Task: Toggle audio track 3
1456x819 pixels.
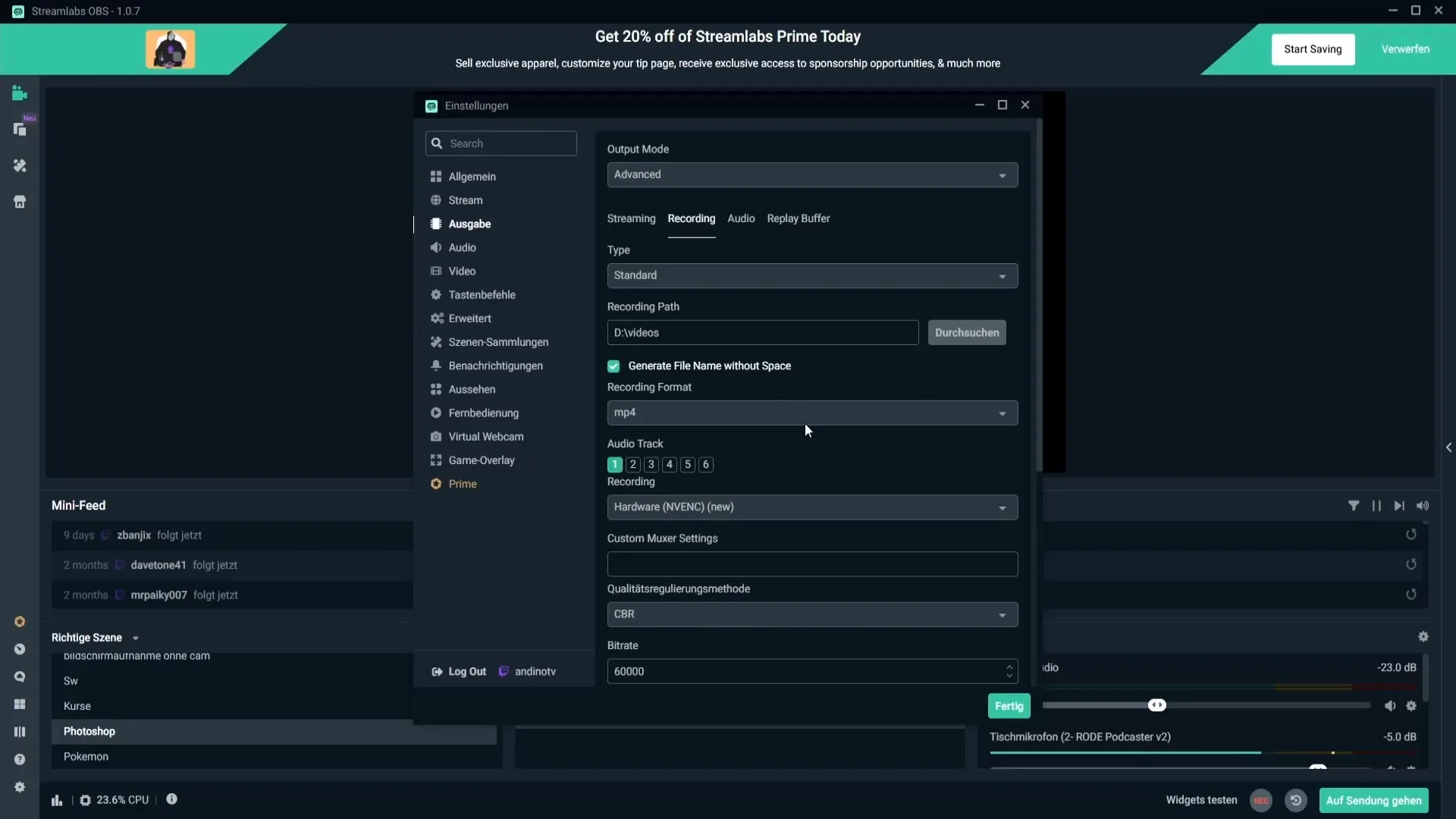Action: [651, 465]
